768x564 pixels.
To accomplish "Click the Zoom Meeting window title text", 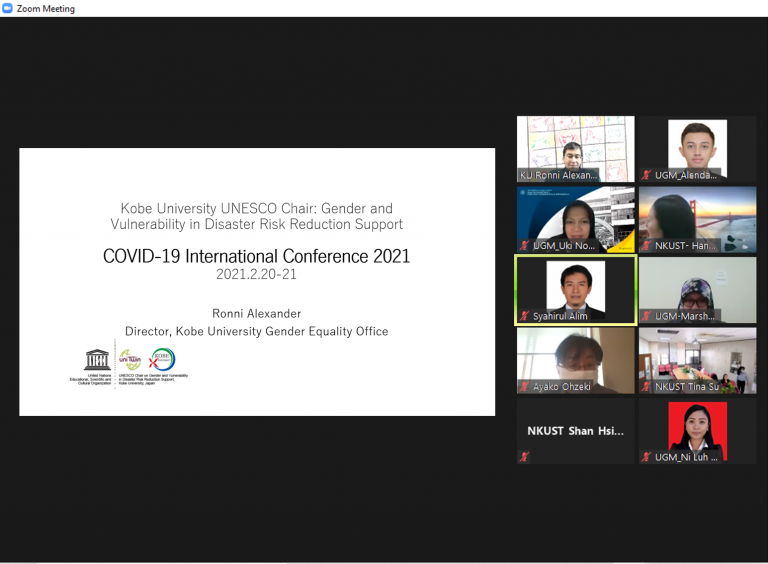I will point(46,9).
